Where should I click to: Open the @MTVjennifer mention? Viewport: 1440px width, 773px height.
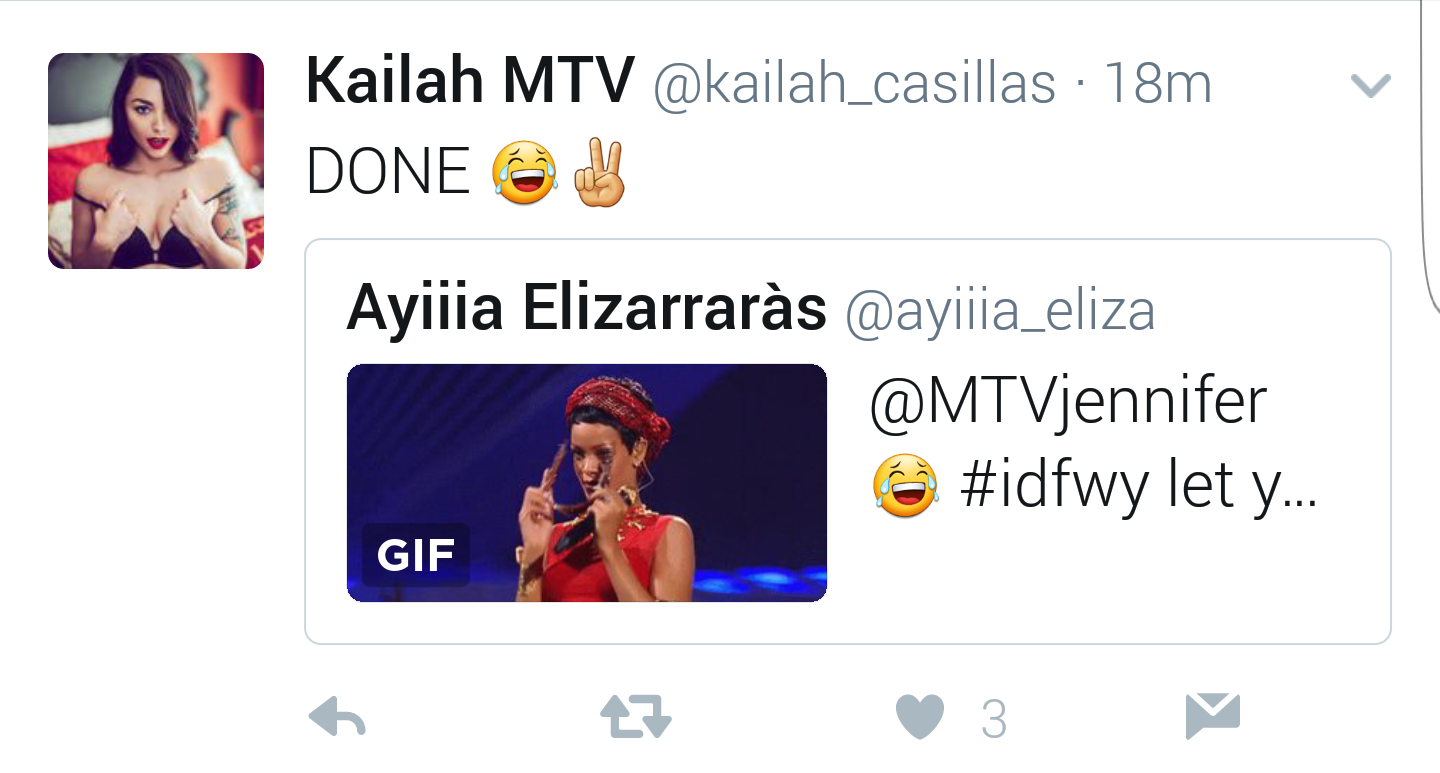click(1068, 403)
